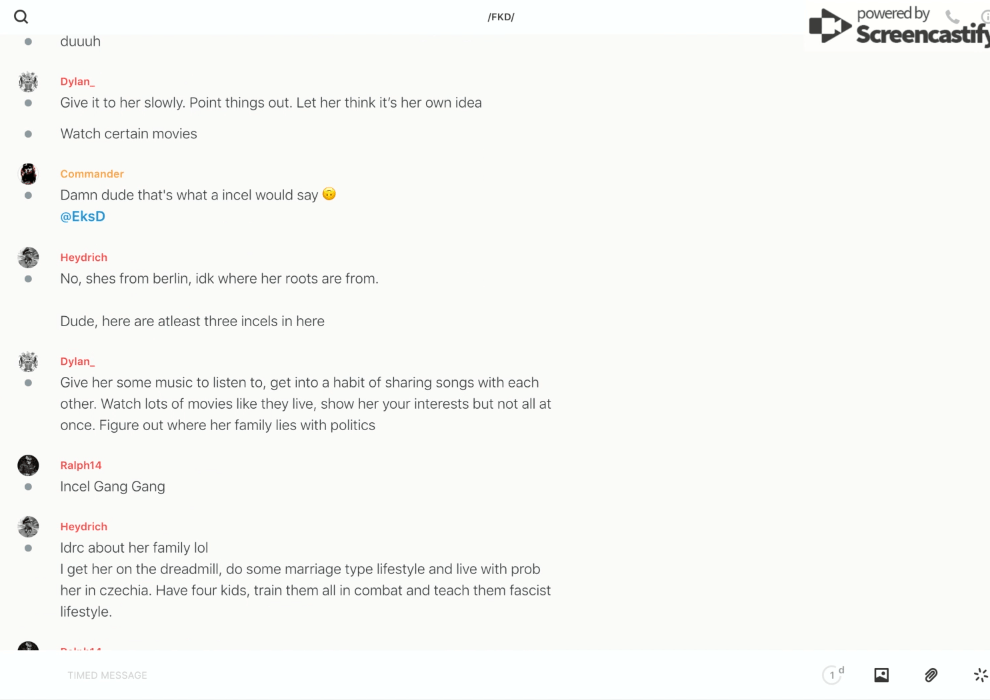
Task: Click Ralph14's avatar beside 'Incel Gang Gang'
Action: [x=28, y=465]
